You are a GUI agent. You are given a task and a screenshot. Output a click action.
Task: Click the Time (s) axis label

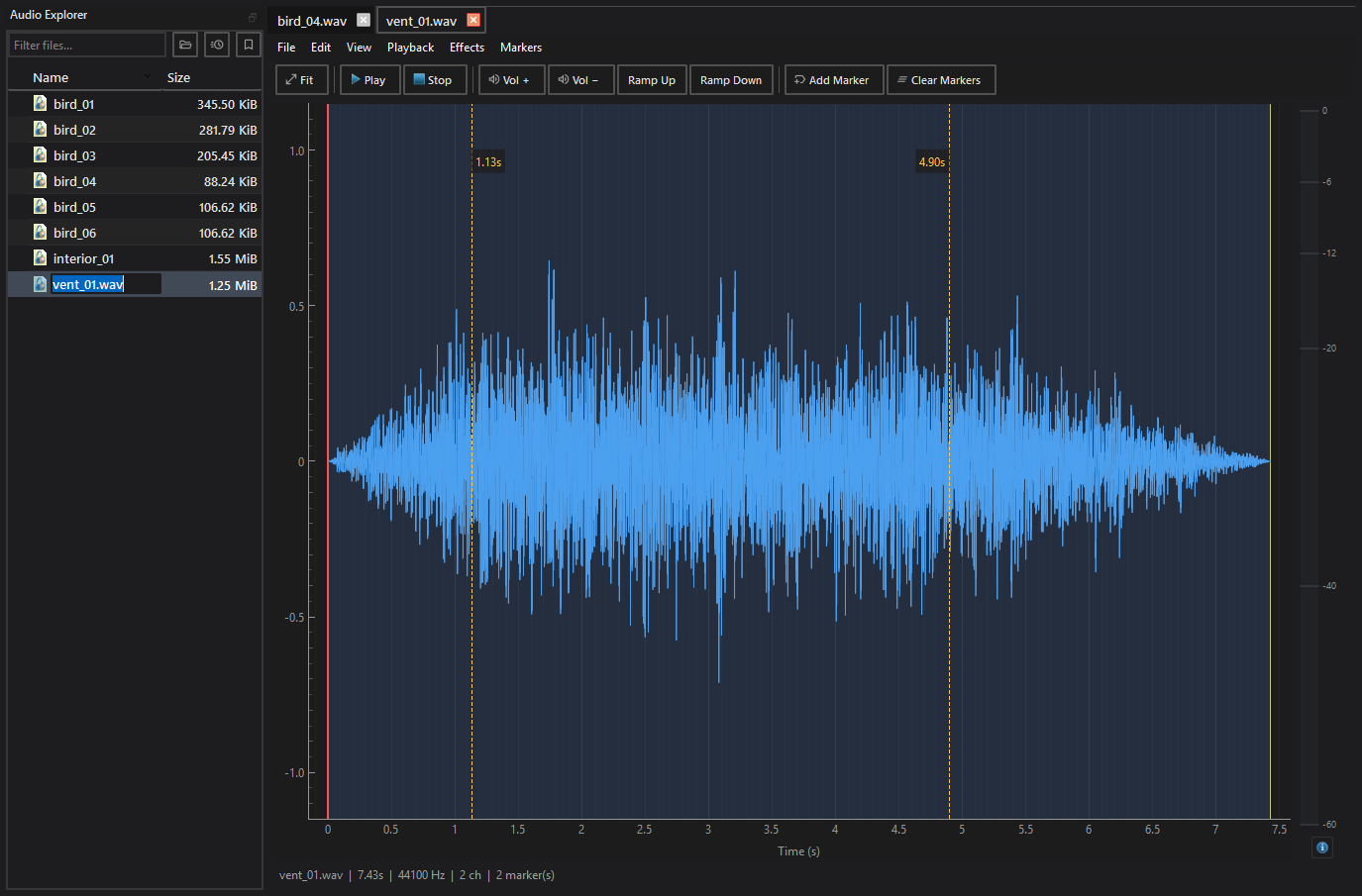(x=798, y=851)
